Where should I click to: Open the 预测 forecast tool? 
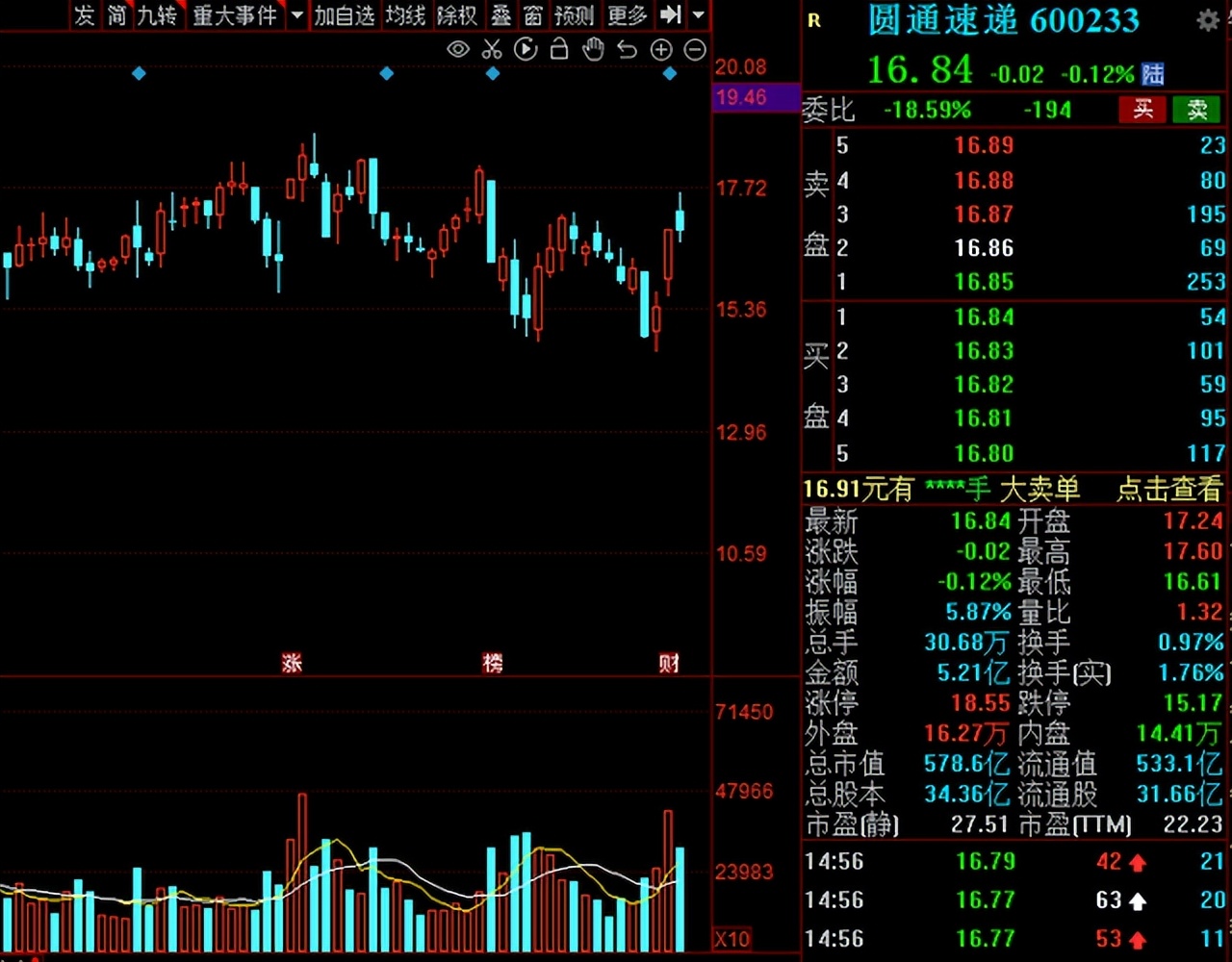click(575, 15)
